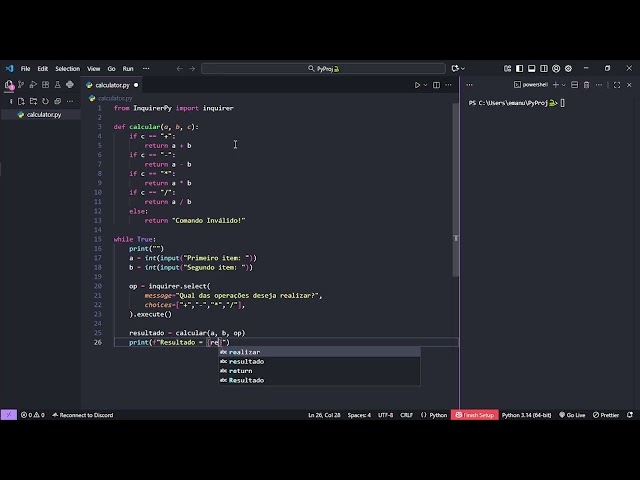The image size is (640, 480).
Task: Split the editor to the right
Action: coord(436,85)
